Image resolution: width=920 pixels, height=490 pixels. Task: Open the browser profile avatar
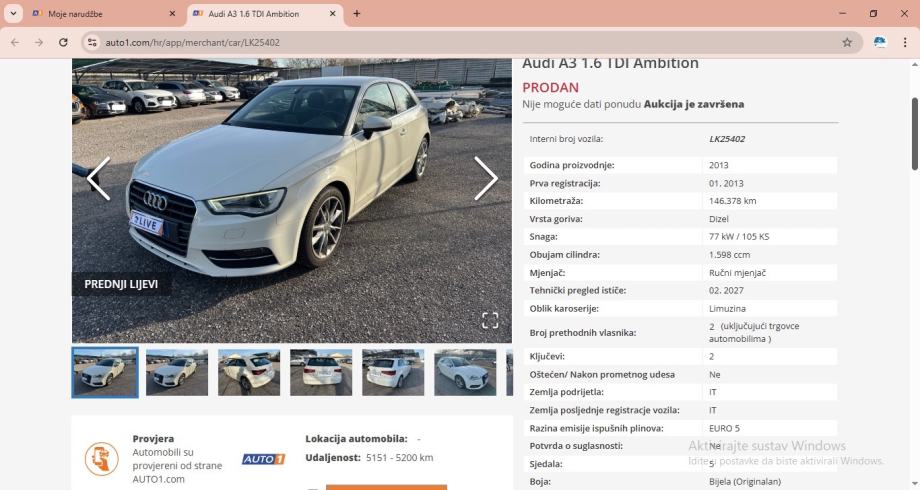880,42
